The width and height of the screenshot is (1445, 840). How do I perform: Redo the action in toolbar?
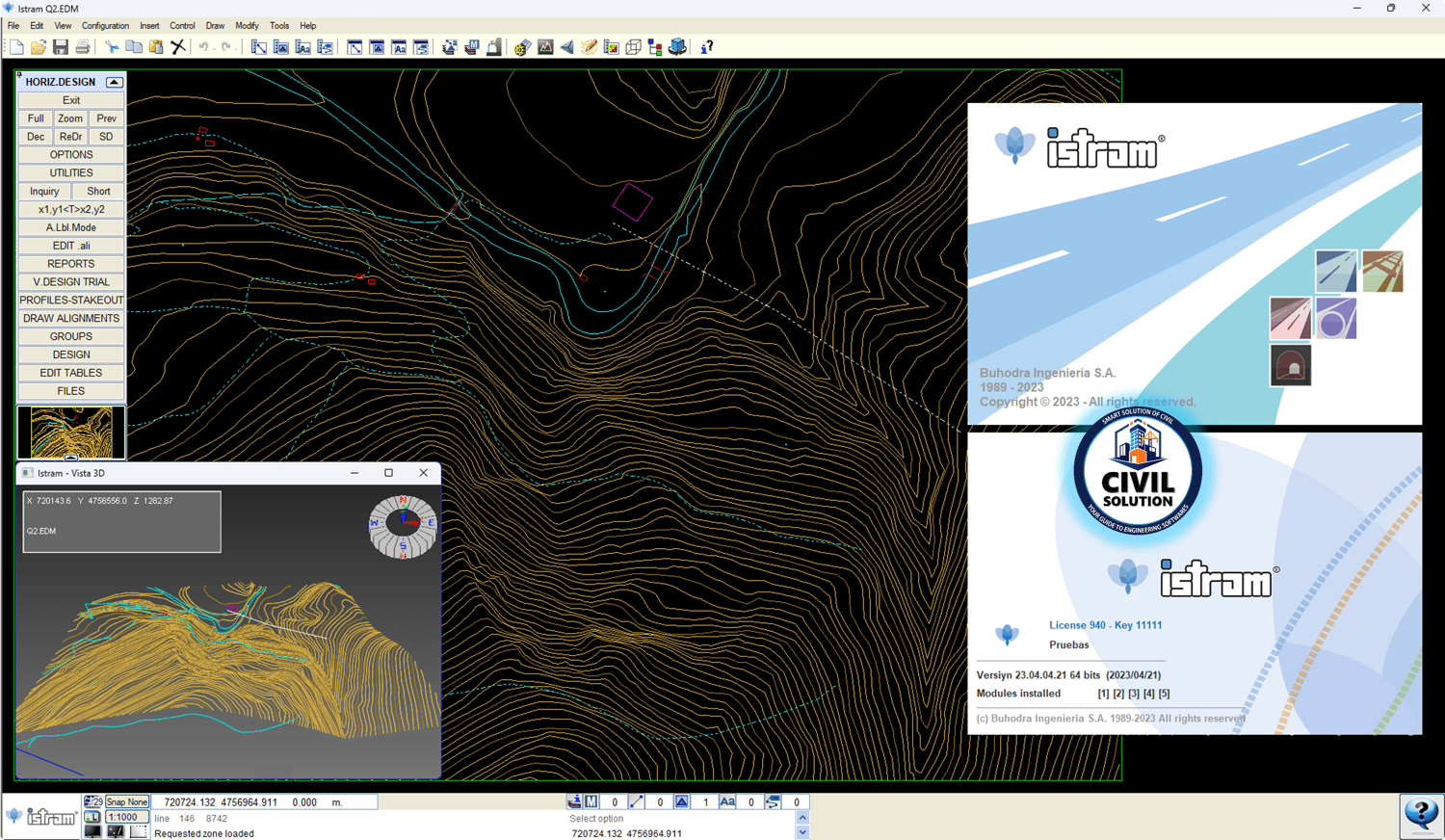pos(226,47)
